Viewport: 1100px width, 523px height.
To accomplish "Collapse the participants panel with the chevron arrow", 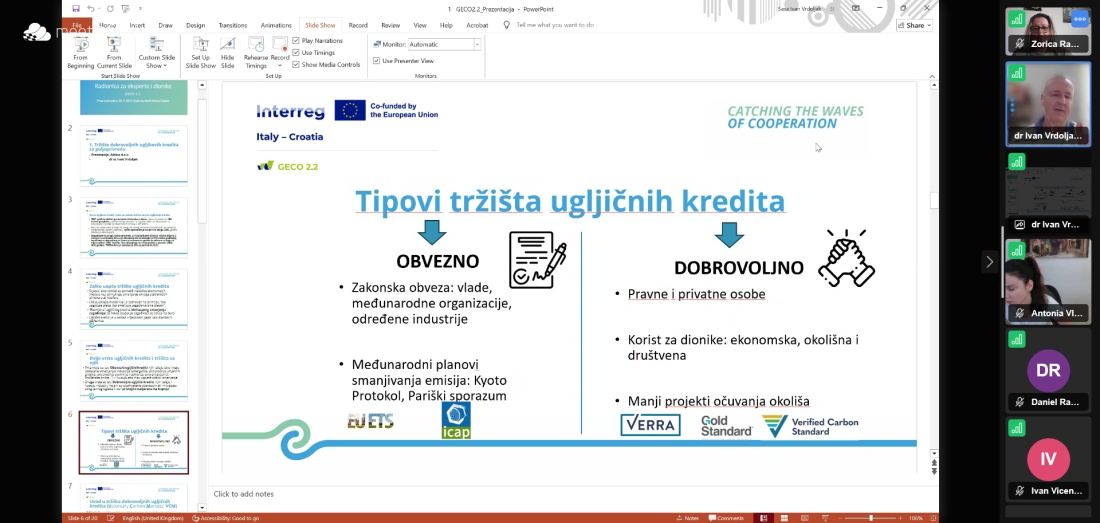I will click(x=989, y=262).
